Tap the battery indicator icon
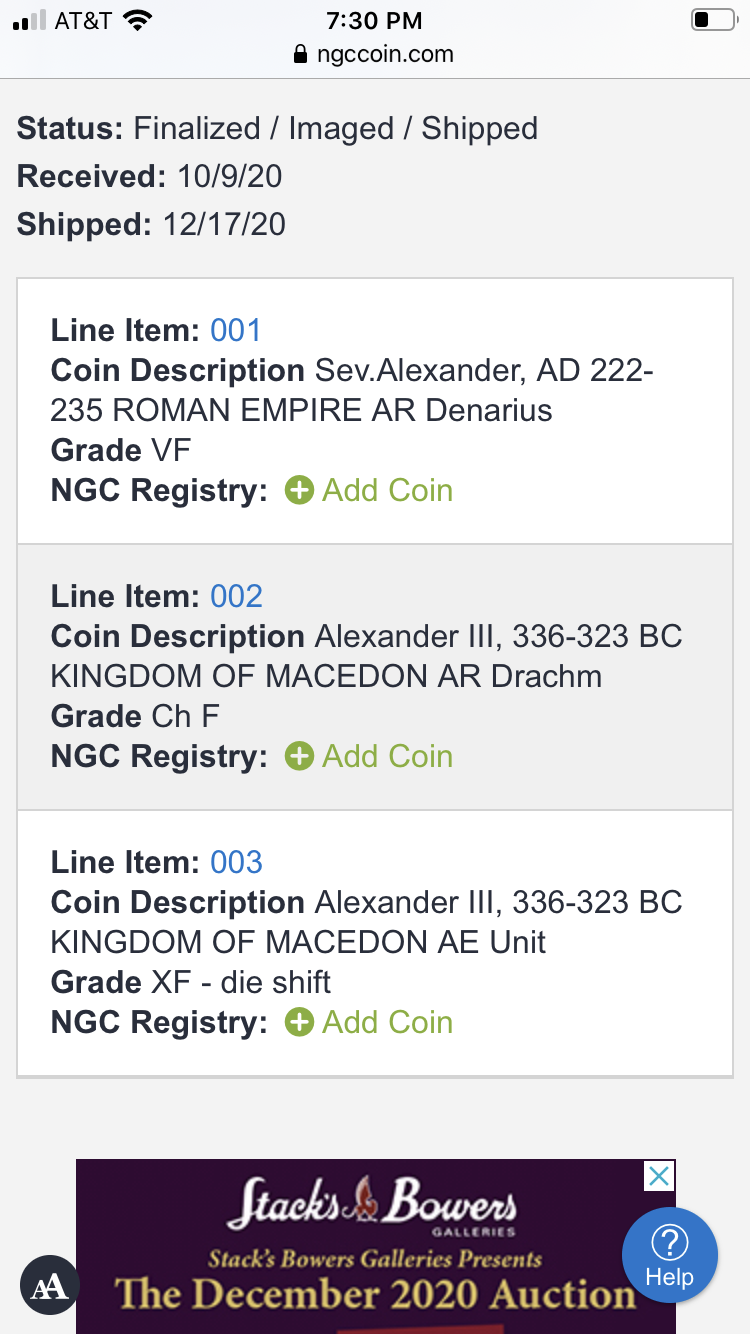The width and height of the screenshot is (750, 1334). tap(713, 20)
